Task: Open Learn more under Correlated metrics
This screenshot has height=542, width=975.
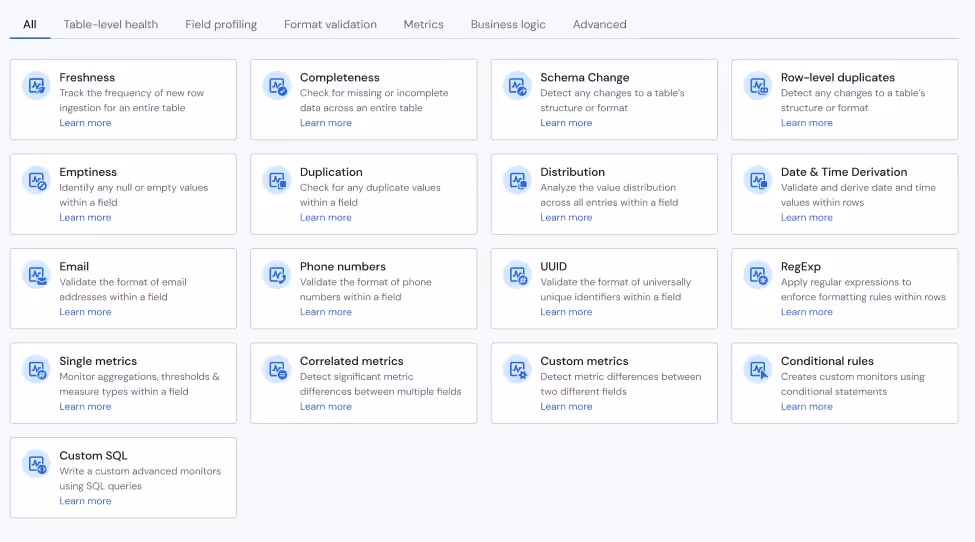Action: tap(326, 406)
